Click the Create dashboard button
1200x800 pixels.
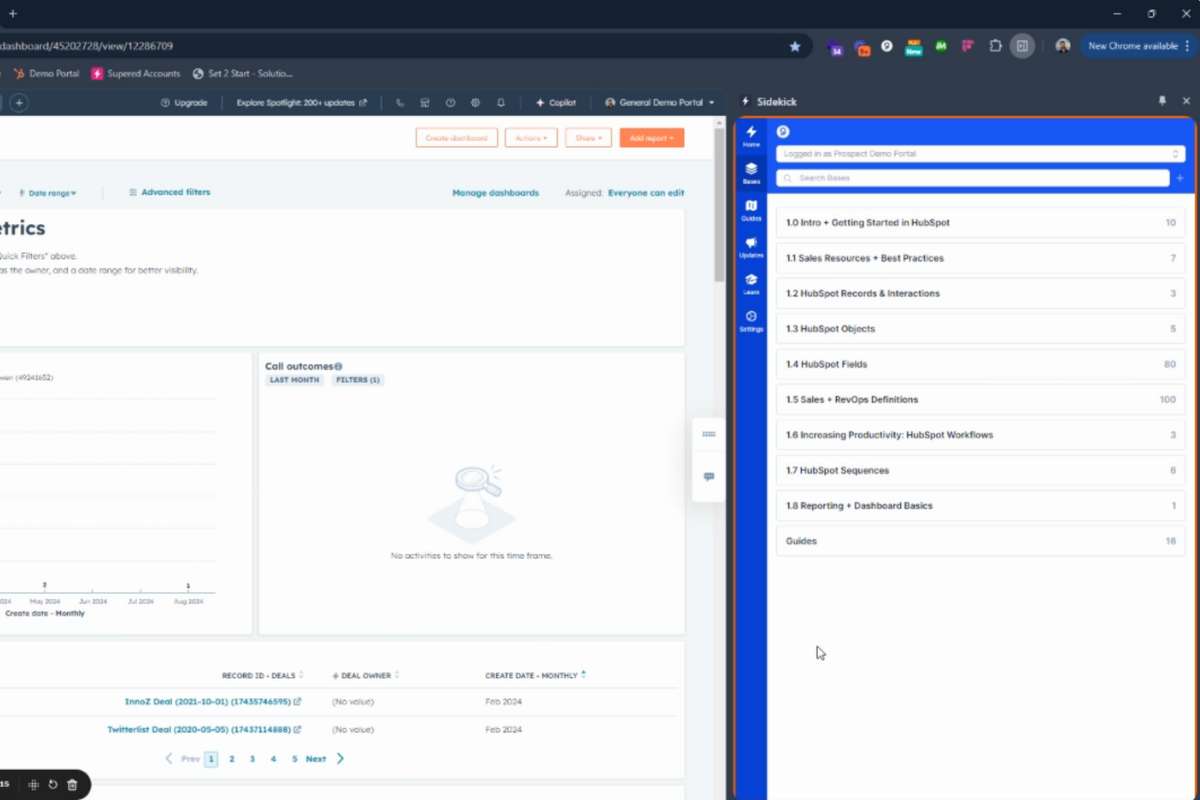pyautogui.click(x=457, y=138)
